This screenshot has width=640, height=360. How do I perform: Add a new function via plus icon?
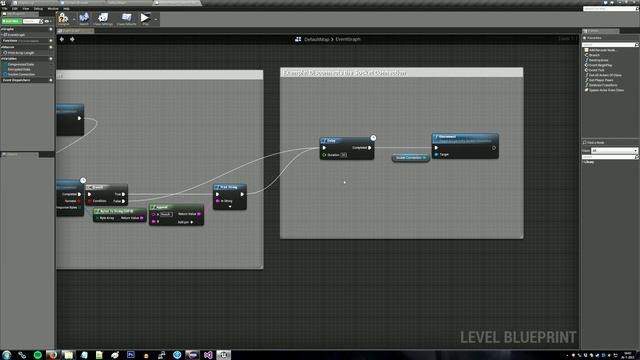[x=51, y=41]
